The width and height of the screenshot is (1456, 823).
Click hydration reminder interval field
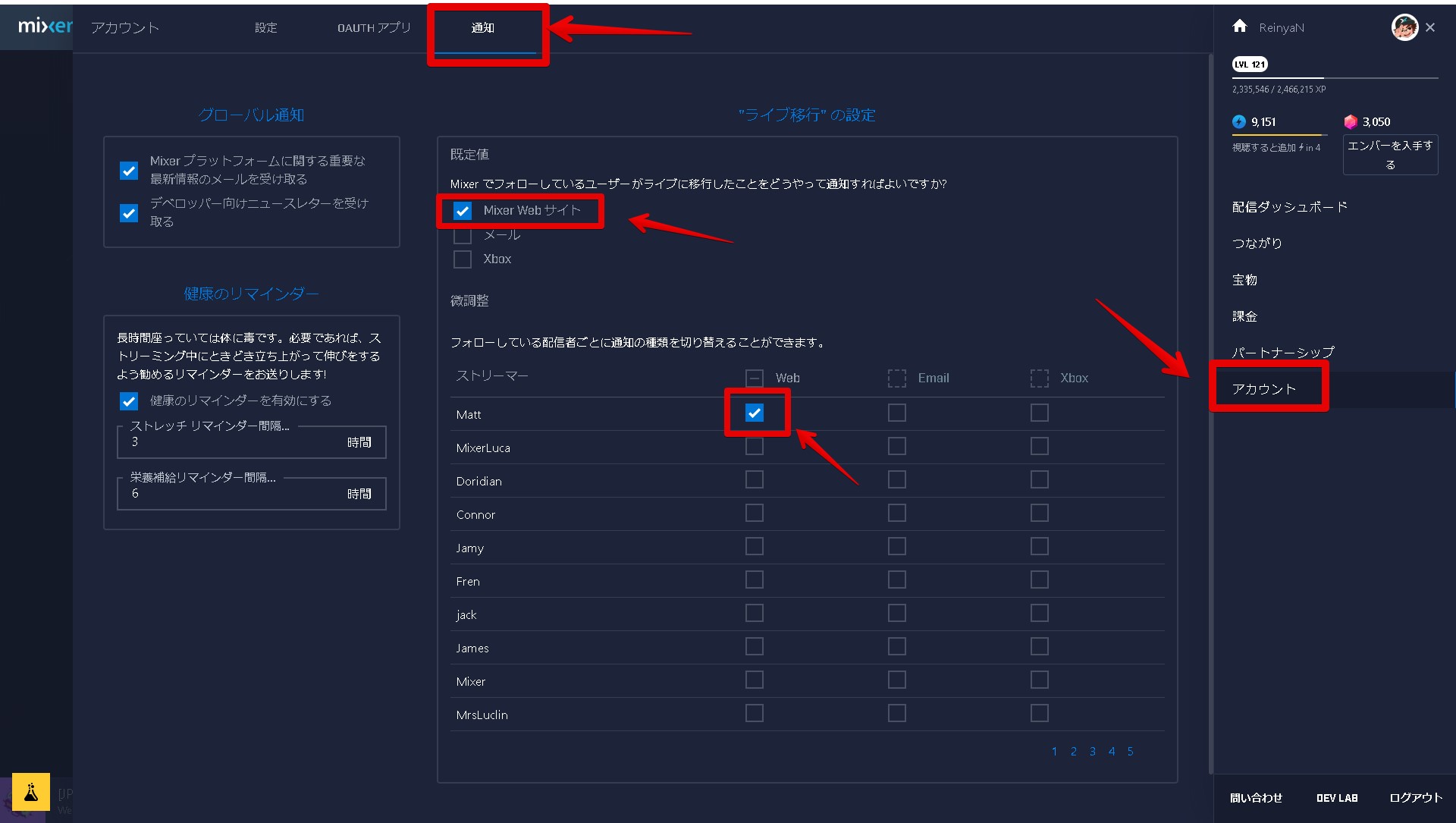[x=252, y=494]
